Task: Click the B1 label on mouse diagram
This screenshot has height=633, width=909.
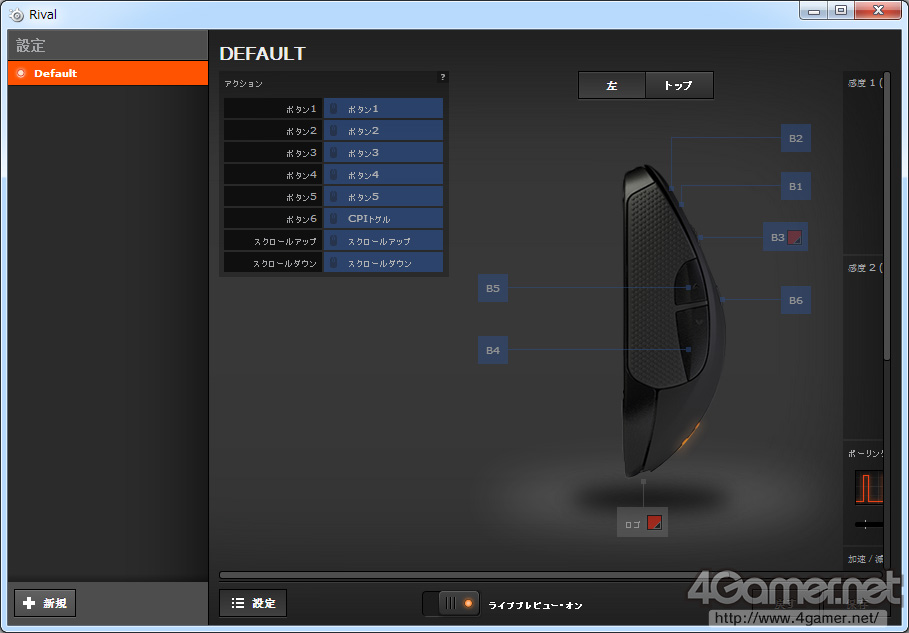Action: (x=795, y=186)
